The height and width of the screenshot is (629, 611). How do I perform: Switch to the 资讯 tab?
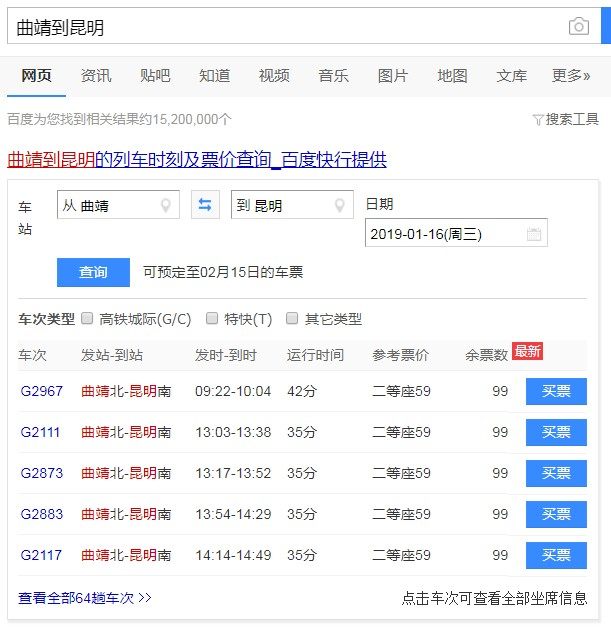[x=96, y=75]
